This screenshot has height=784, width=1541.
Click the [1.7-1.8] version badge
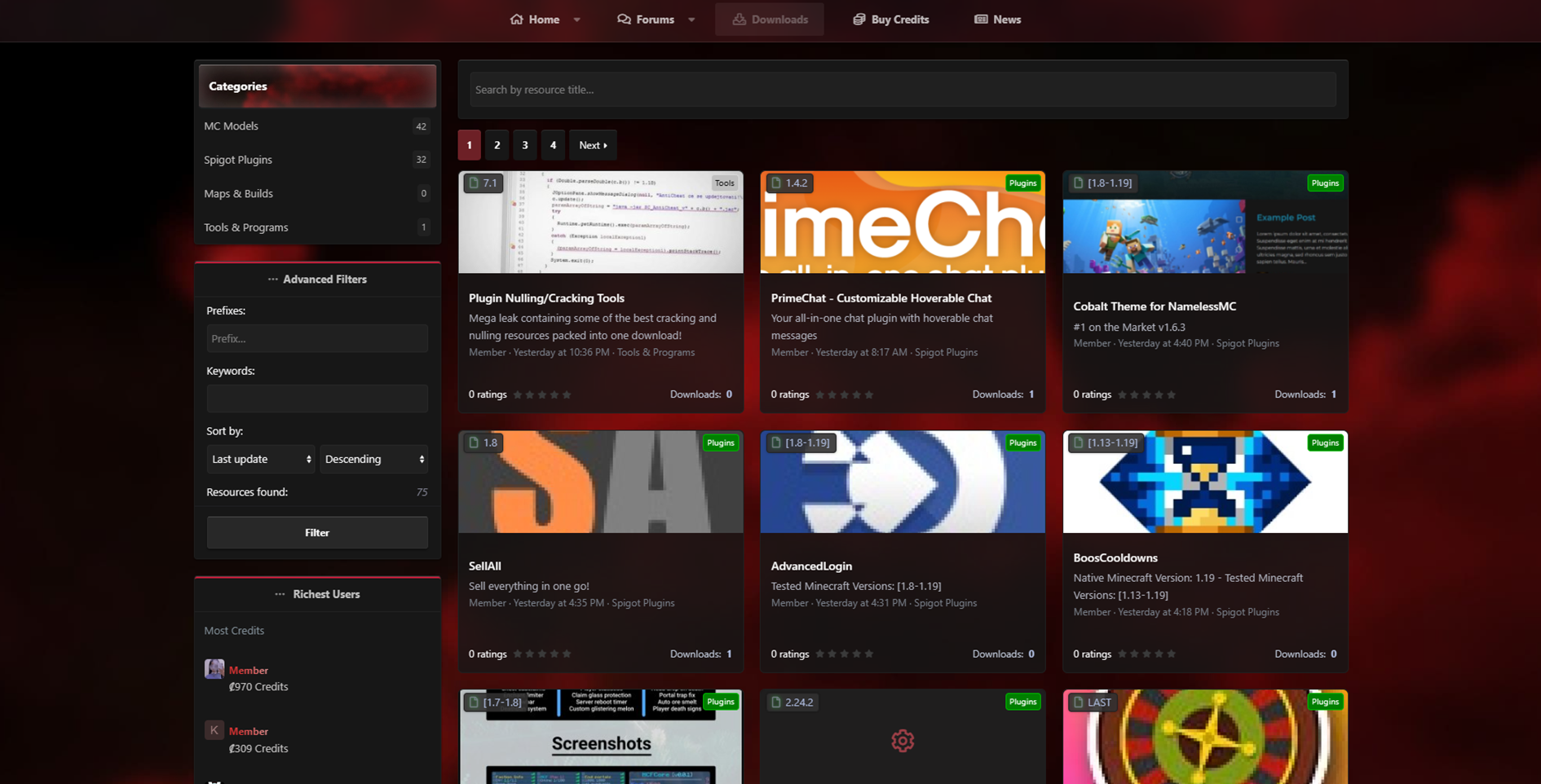[495, 702]
